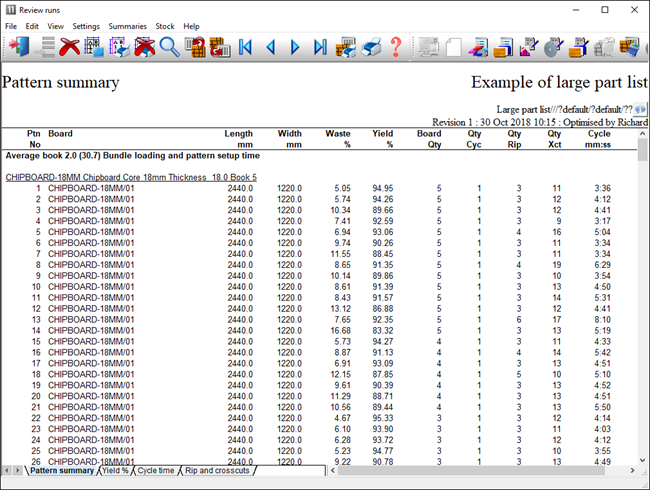Open the Settings menu
Image resolution: width=650 pixels, height=490 pixels.
(86, 26)
